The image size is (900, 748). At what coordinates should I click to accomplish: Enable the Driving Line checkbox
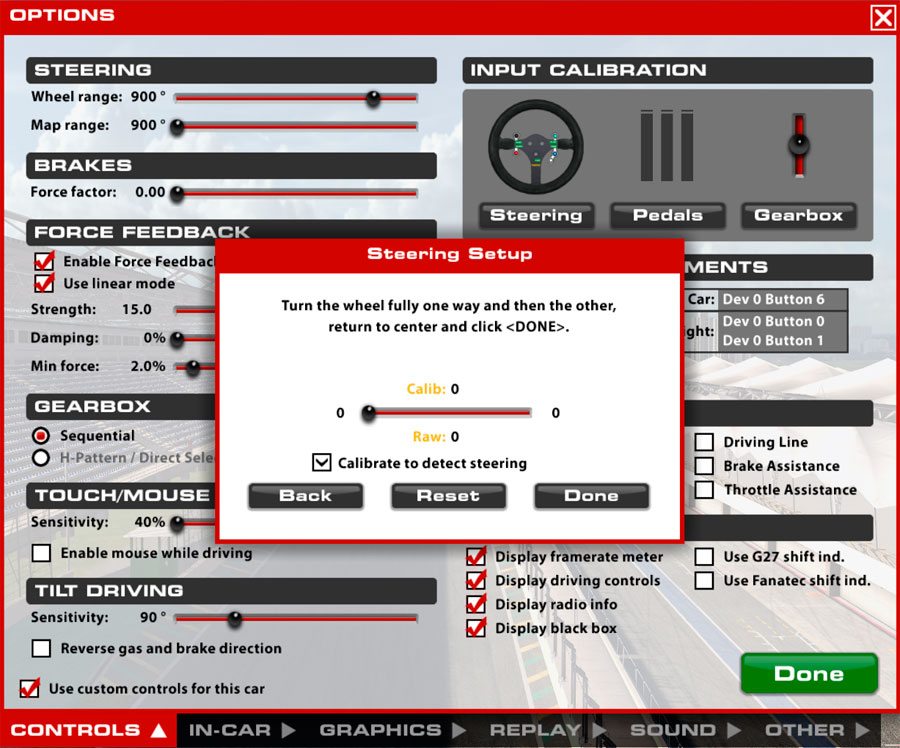705,442
